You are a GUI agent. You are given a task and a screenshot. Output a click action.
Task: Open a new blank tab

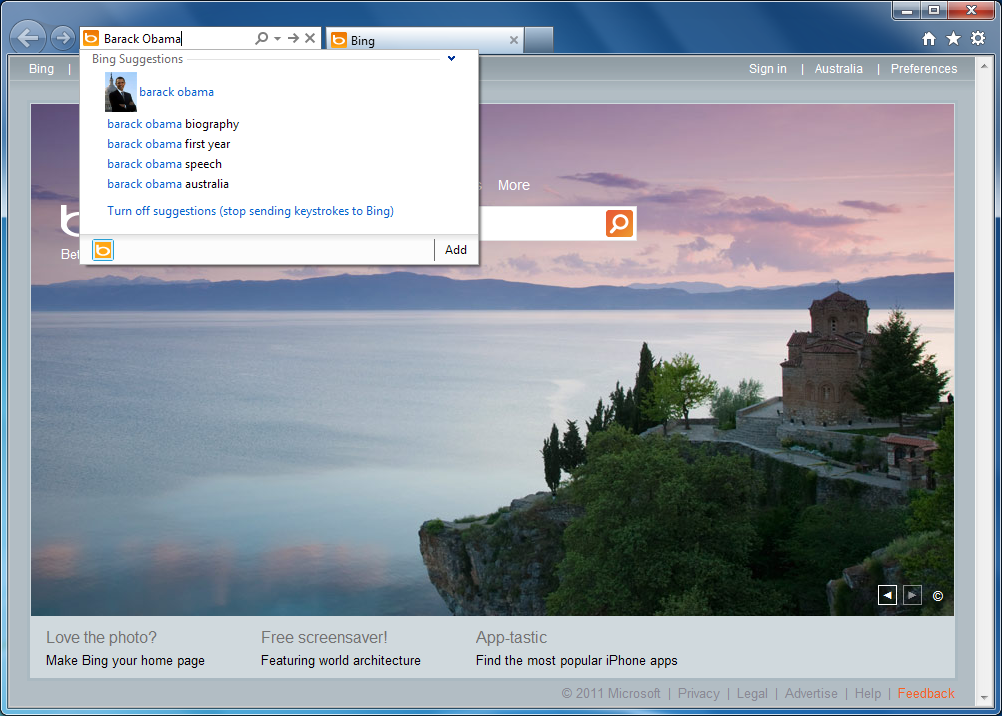[x=539, y=40]
